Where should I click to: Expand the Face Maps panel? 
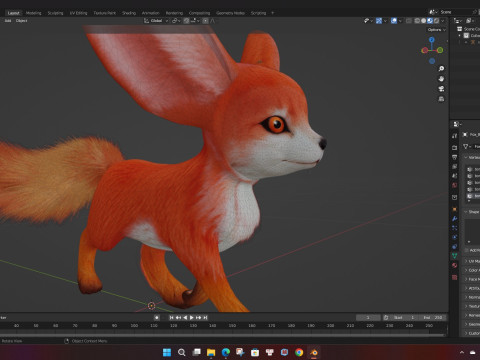click(466, 279)
